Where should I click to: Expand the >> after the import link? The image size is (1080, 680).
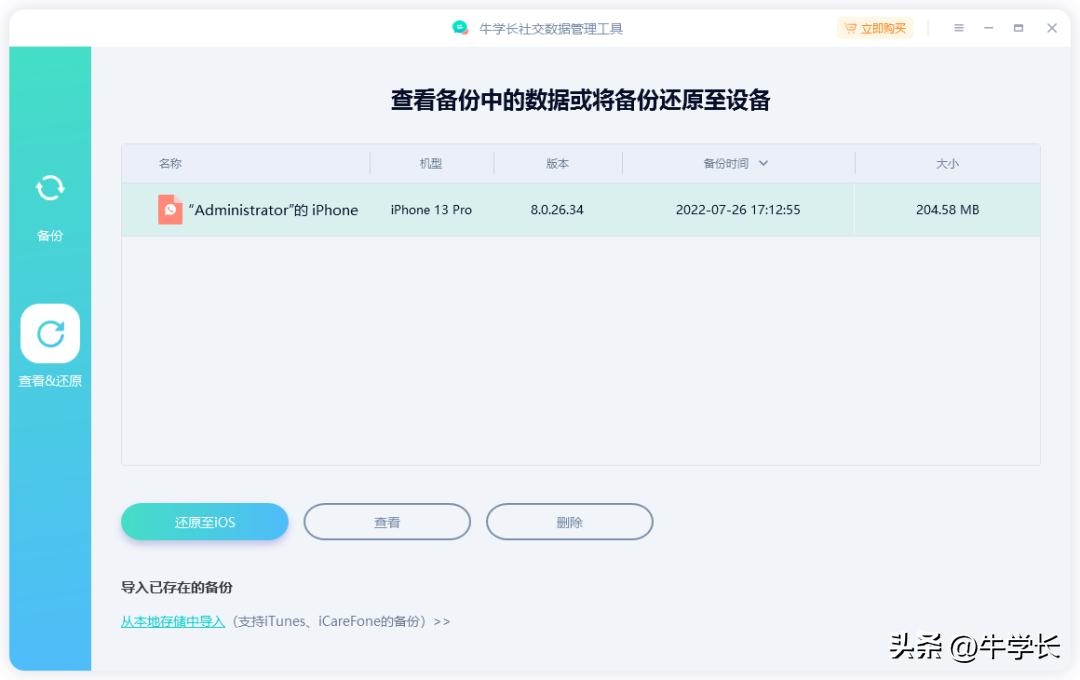[442, 621]
